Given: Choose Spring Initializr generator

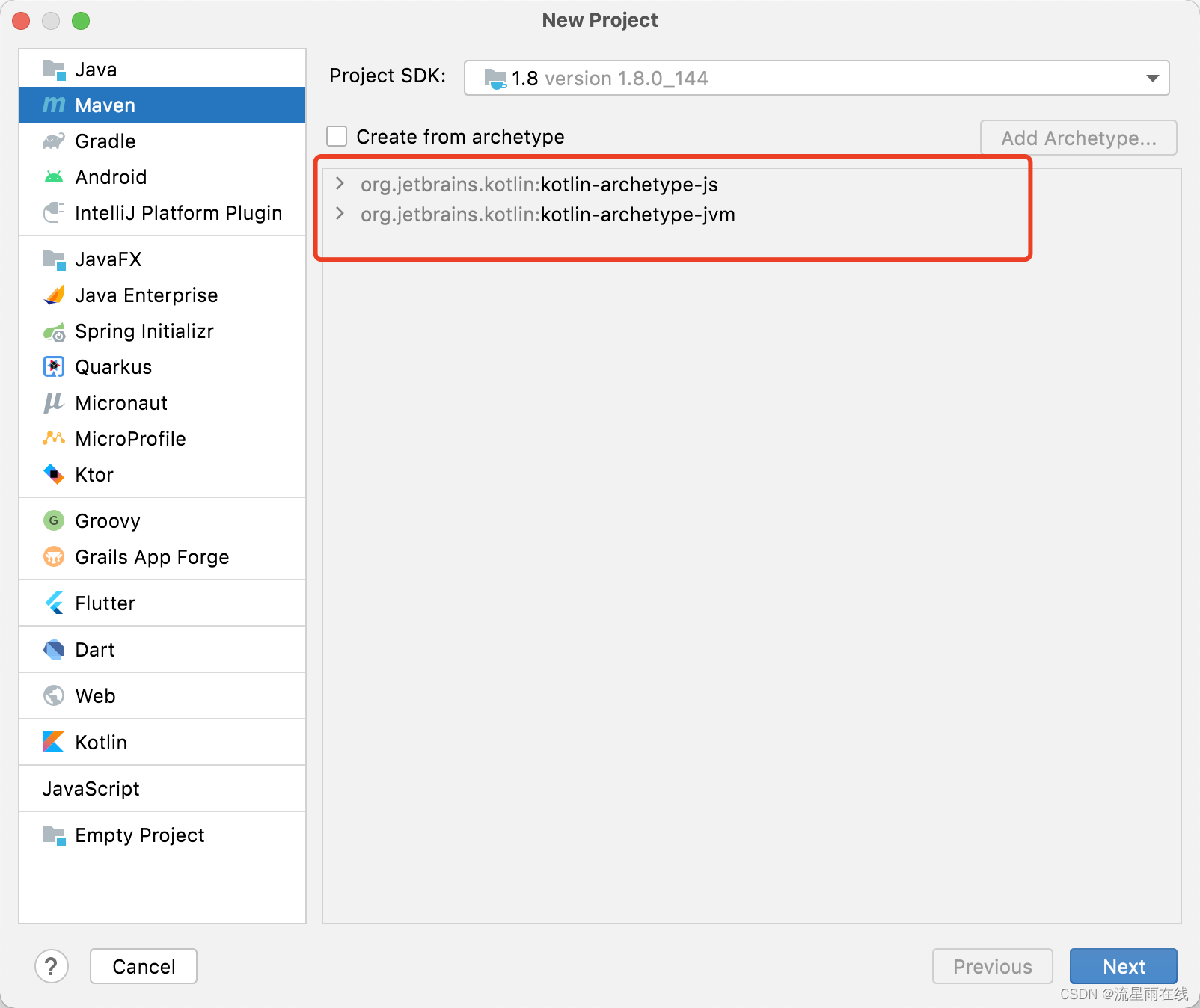Looking at the screenshot, I should click(162, 331).
